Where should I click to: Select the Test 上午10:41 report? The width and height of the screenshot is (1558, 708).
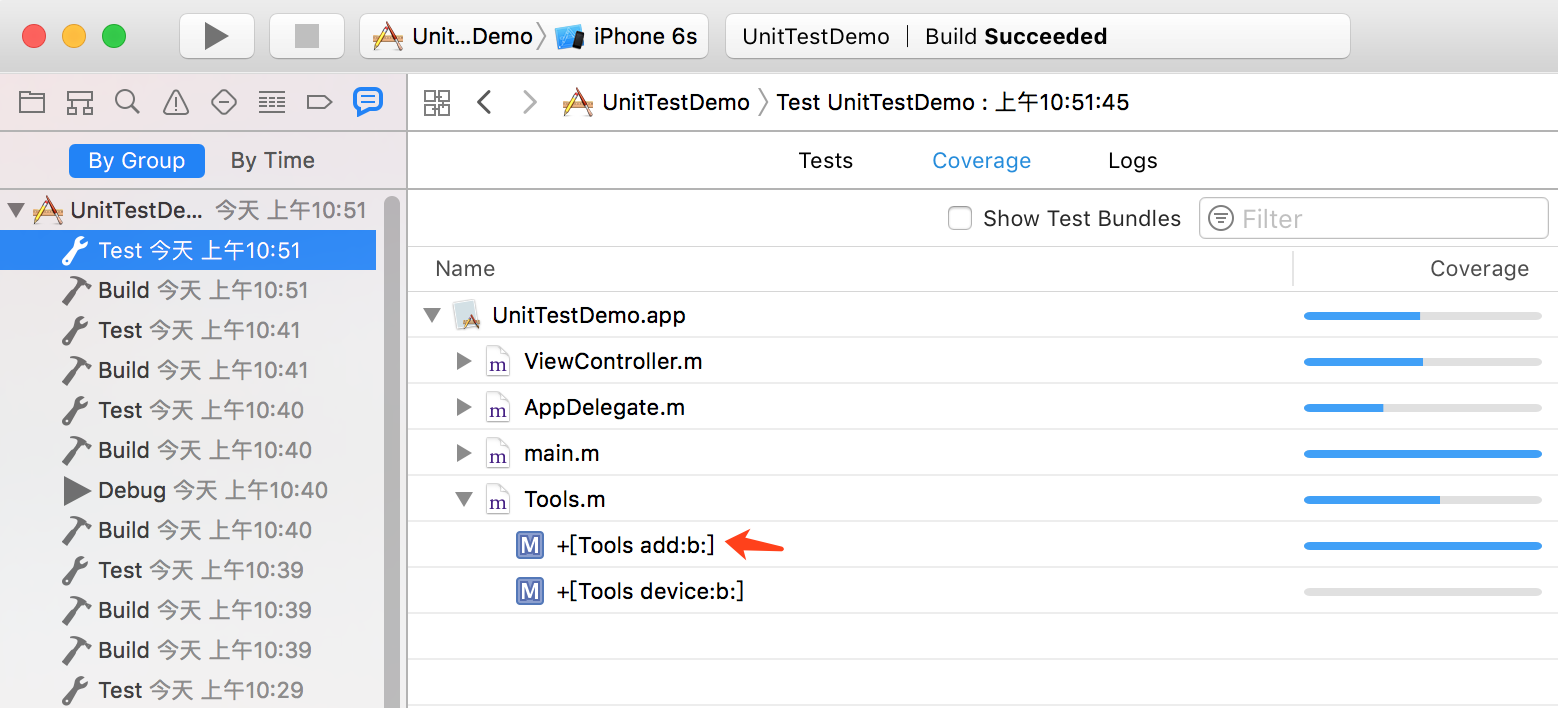pyautogui.click(x=188, y=330)
